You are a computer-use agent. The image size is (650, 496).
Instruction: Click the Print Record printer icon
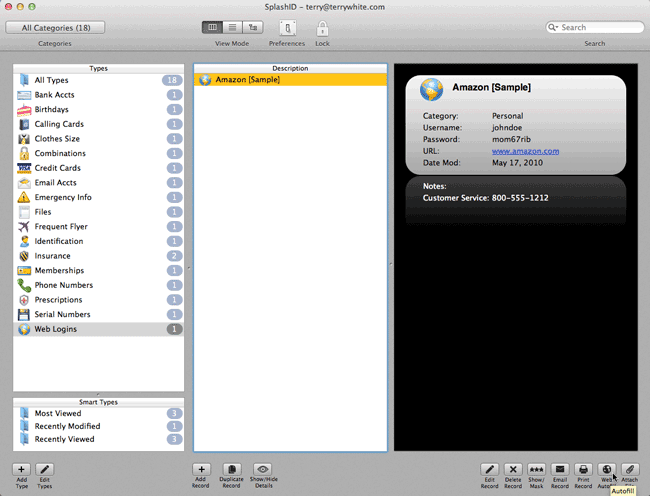583,469
